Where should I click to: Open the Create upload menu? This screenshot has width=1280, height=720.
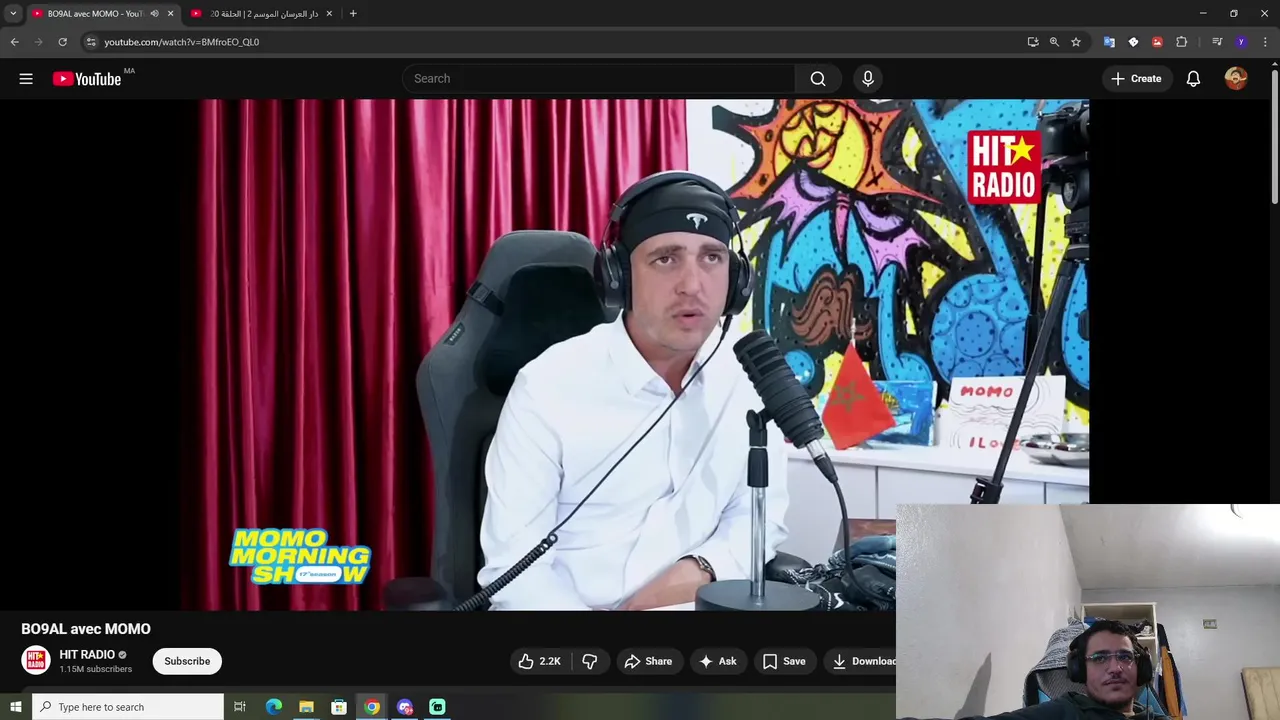pyautogui.click(x=1136, y=79)
